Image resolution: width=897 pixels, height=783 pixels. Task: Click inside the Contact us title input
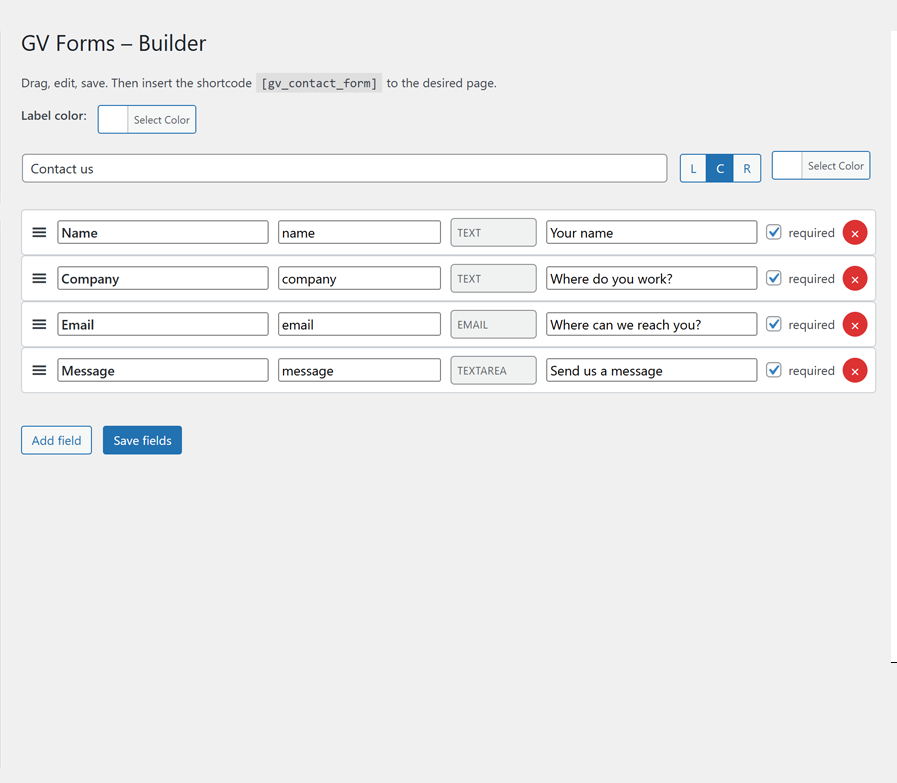(x=344, y=168)
